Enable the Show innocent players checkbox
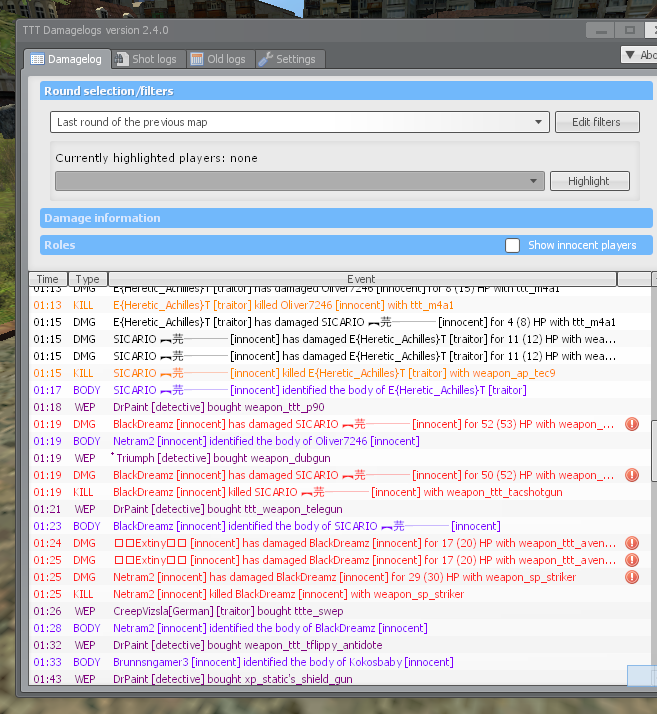Screen dimensions: 657x714 tap(512, 245)
